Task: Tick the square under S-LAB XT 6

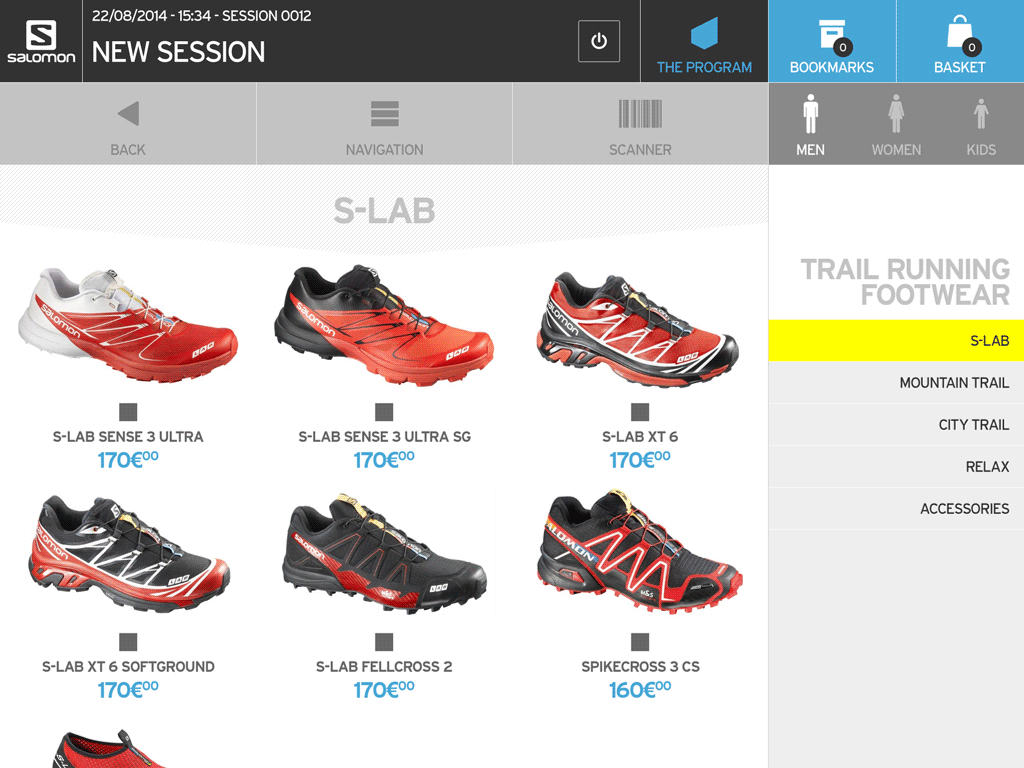Action: pyautogui.click(x=640, y=412)
